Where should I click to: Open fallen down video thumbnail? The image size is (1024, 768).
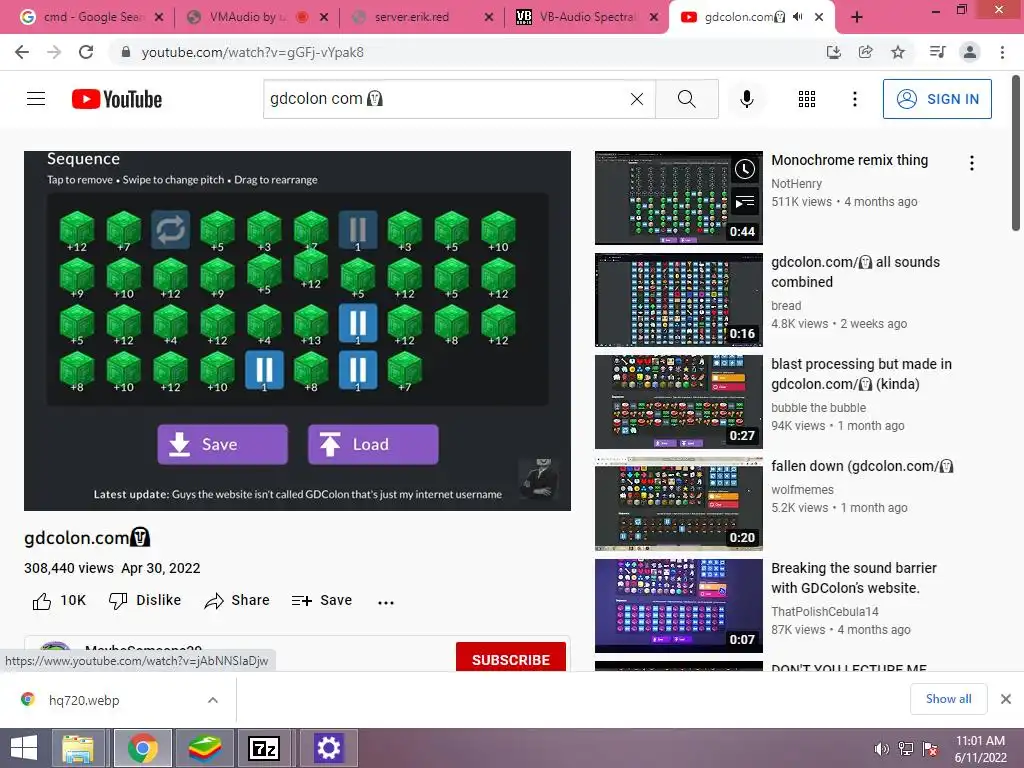[679, 504]
